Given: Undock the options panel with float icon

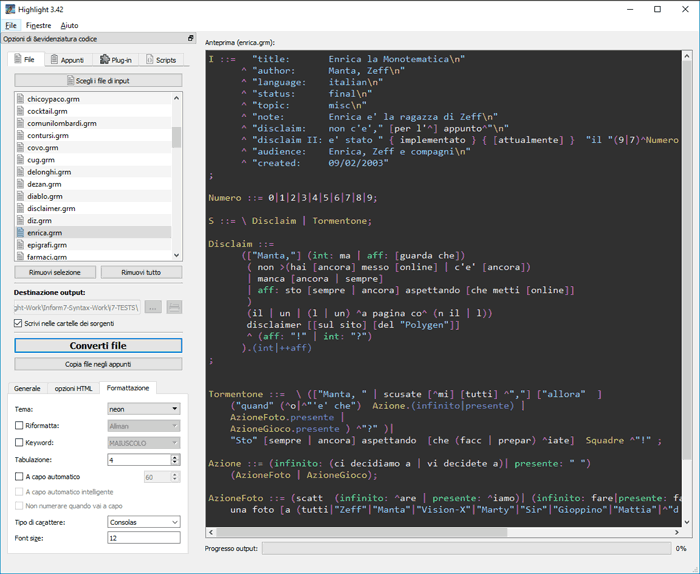Looking at the screenshot, I should click(x=191, y=38).
